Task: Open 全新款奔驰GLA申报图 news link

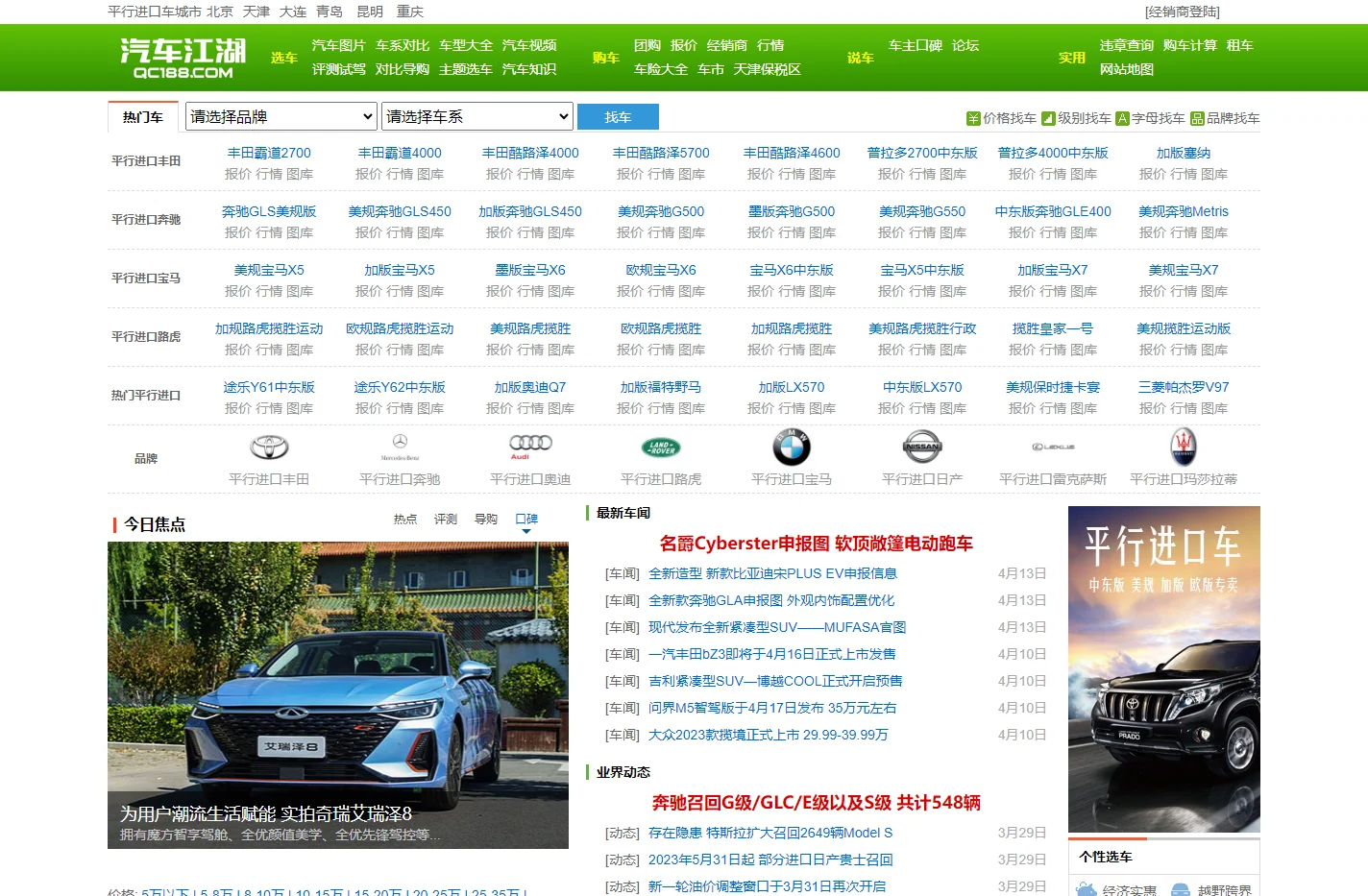Action: 771,600
